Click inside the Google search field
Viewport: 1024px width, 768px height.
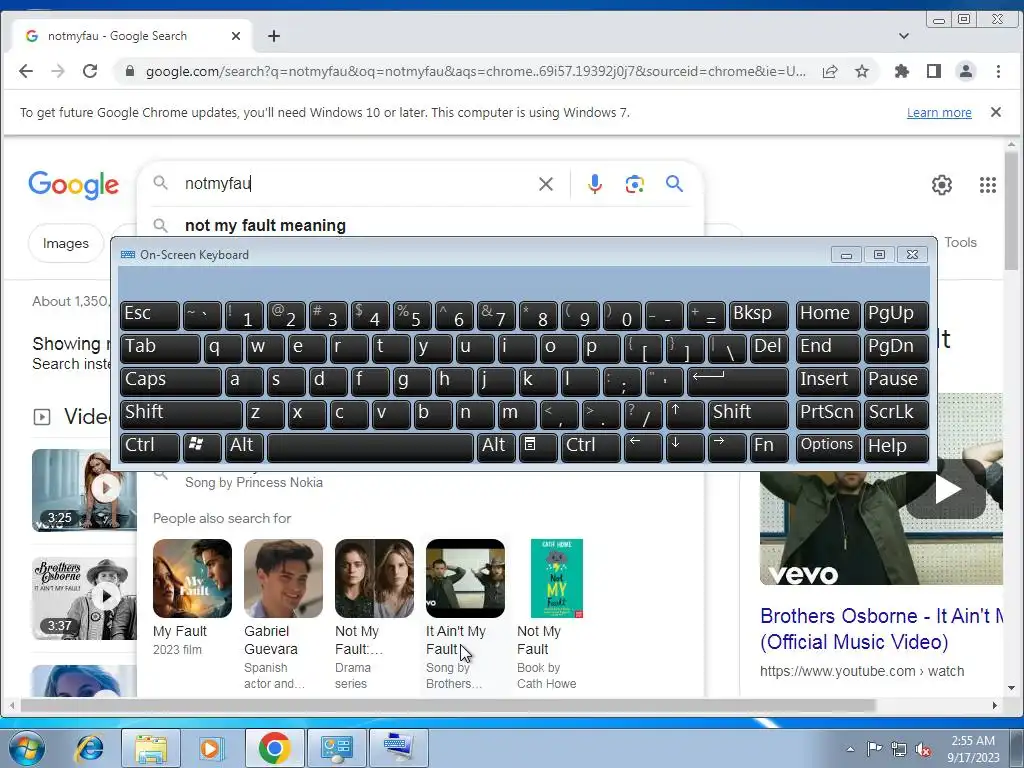click(x=356, y=184)
